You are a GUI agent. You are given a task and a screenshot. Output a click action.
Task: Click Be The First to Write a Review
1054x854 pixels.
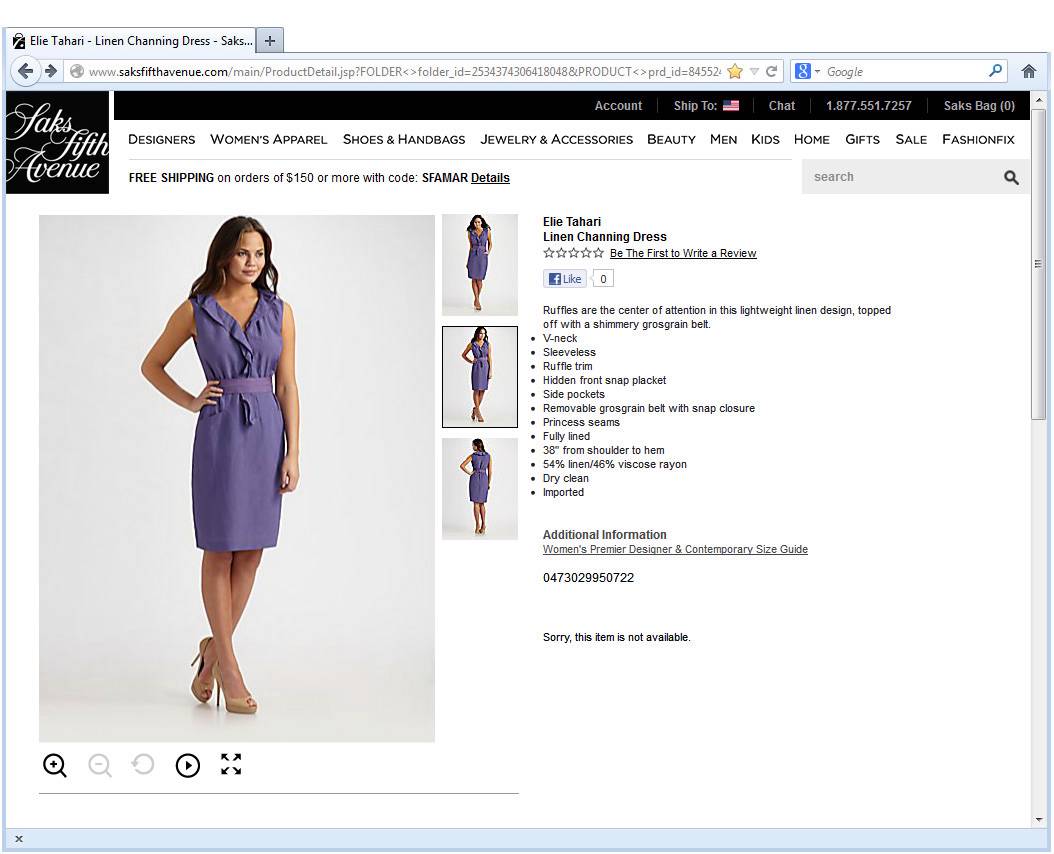683,253
